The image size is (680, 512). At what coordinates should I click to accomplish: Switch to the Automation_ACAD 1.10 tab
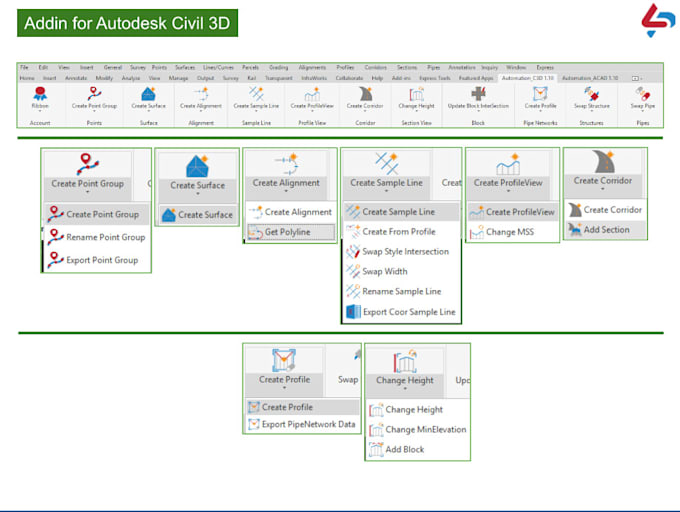[x=590, y=78]
